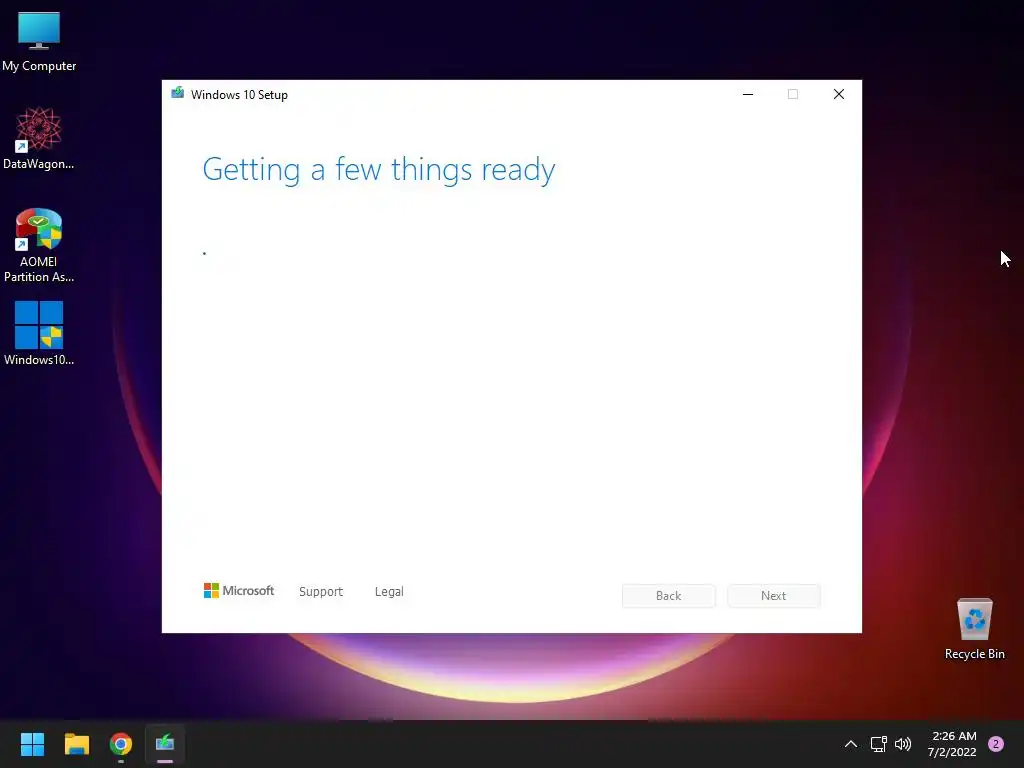Click the Windows 10 Setup taskbar icon
This screenshot has height=768, width=1024.
165,744
